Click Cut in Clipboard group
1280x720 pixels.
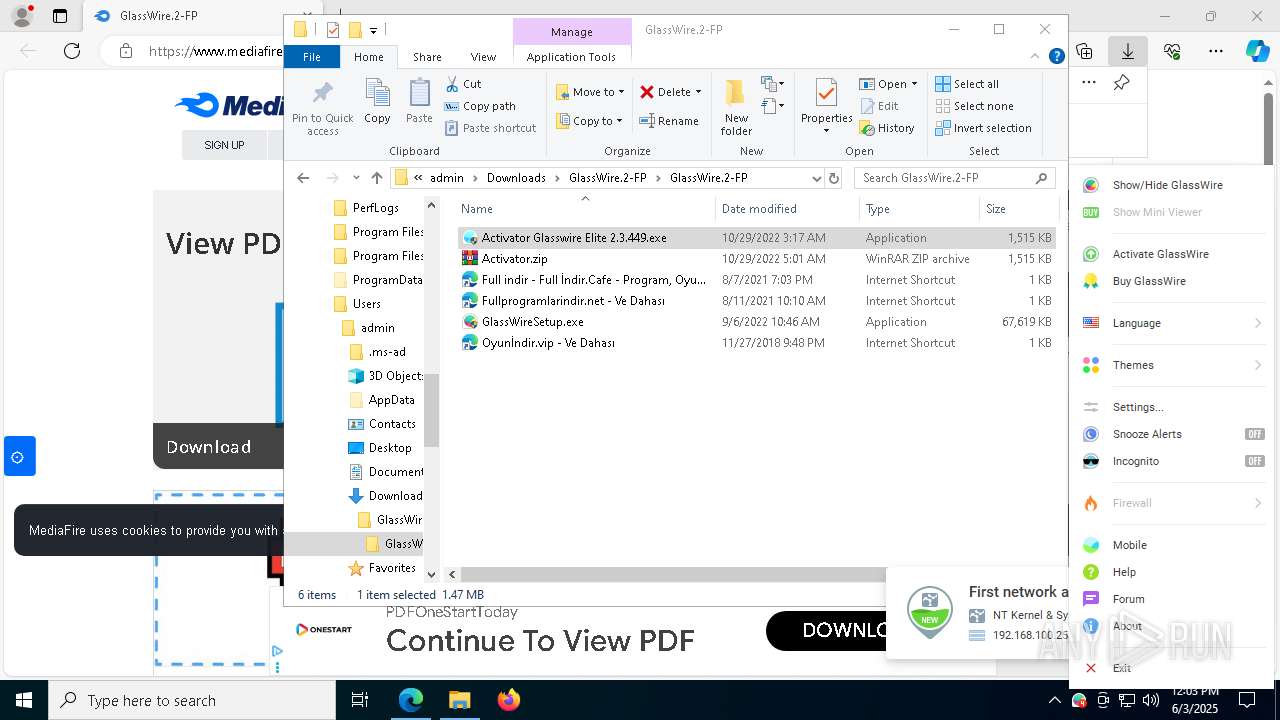point(463,84)
